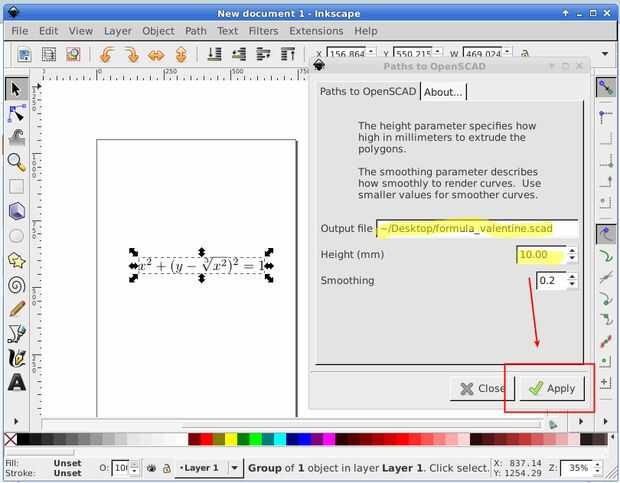Select the 3D Box tool
This screenshot has width=620, height=483.
click(16, 211)
